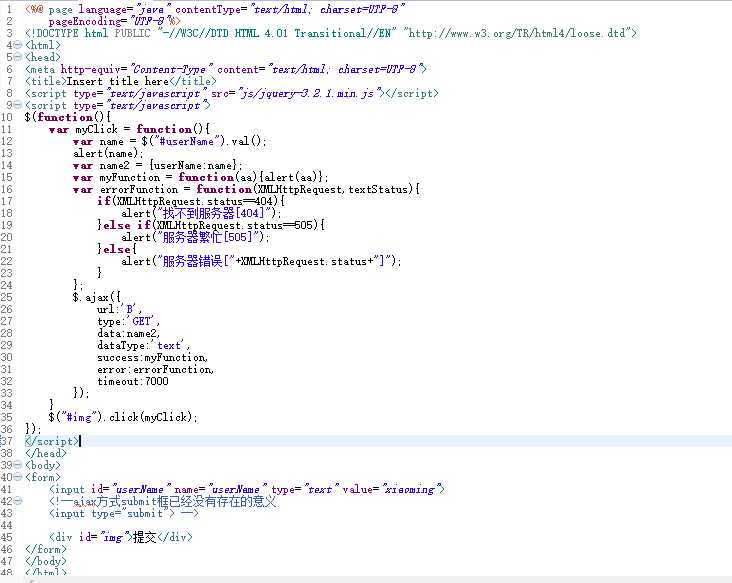Screen dimensions: 732x583
Task: Click the 'var myFunction' declaration line
Action: (200, 177)
